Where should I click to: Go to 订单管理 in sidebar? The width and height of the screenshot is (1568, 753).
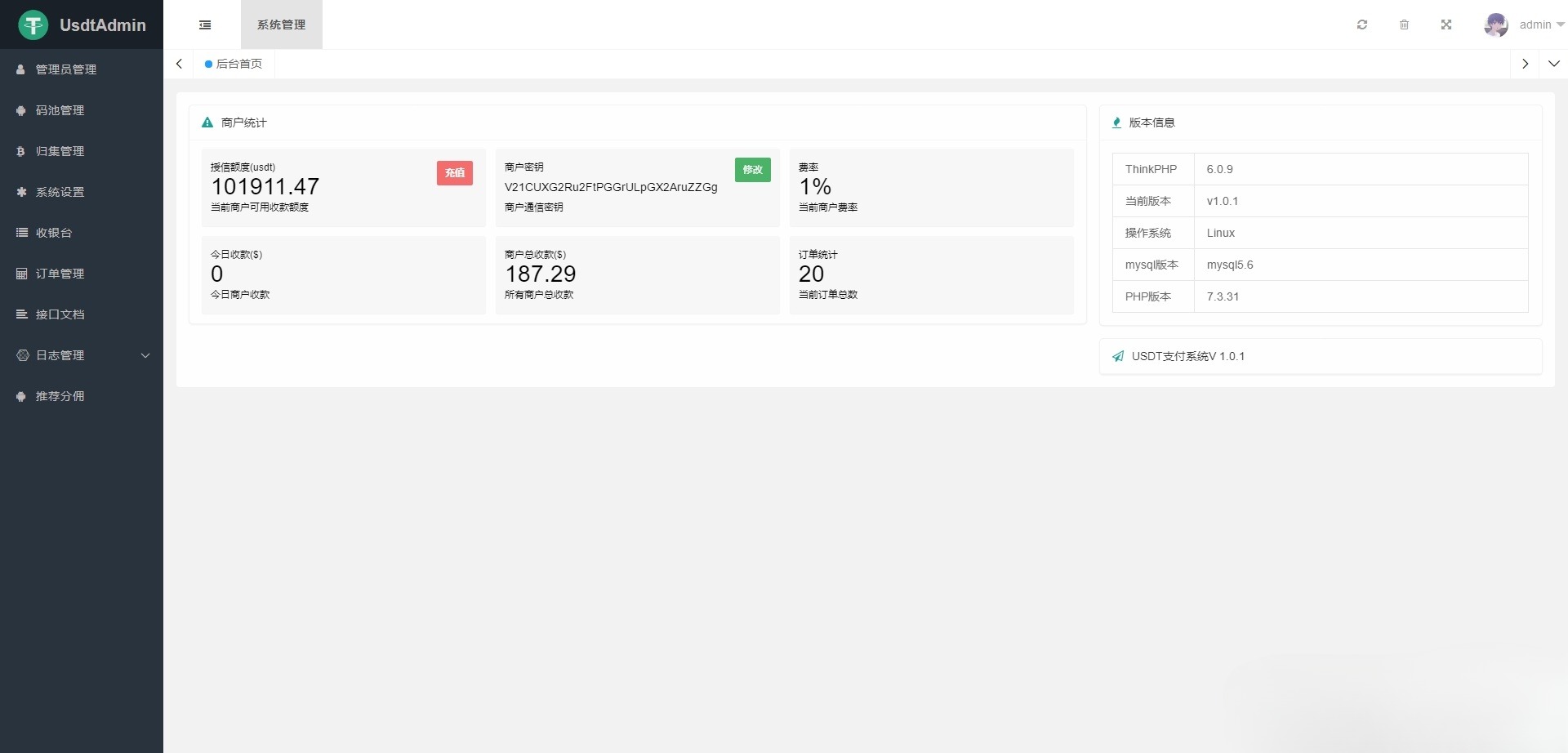60,274
